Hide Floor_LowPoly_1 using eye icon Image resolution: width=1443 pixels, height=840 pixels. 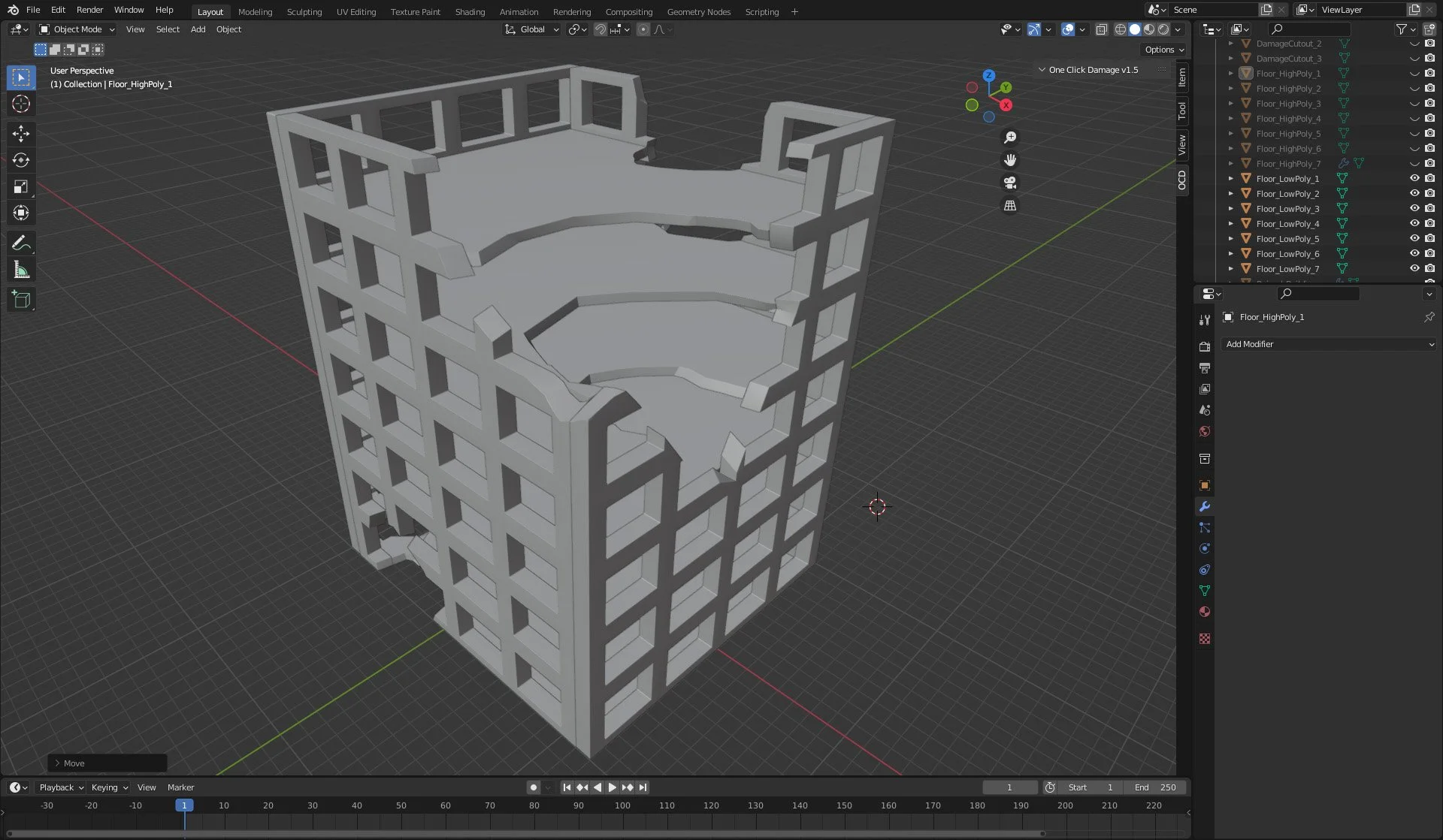pos(1414,179)
